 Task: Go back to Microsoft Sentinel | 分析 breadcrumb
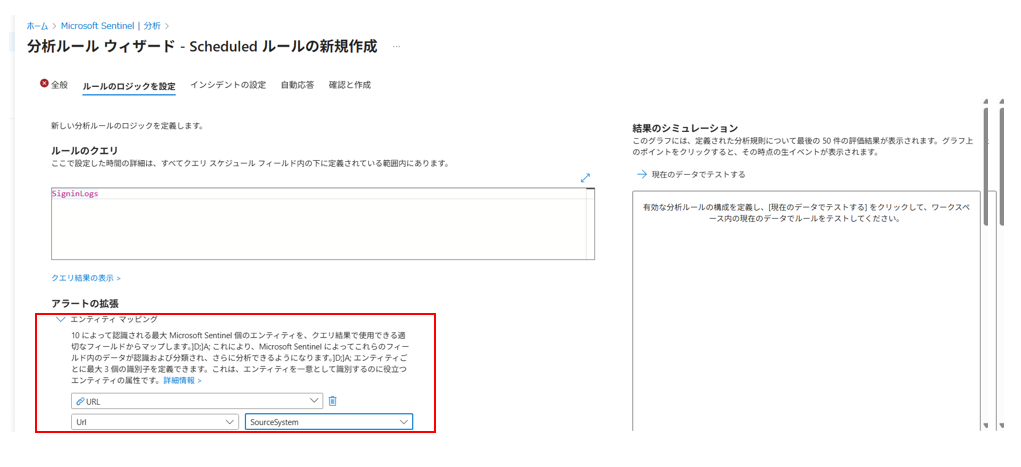pyautogui.click(x=110, y=24)
